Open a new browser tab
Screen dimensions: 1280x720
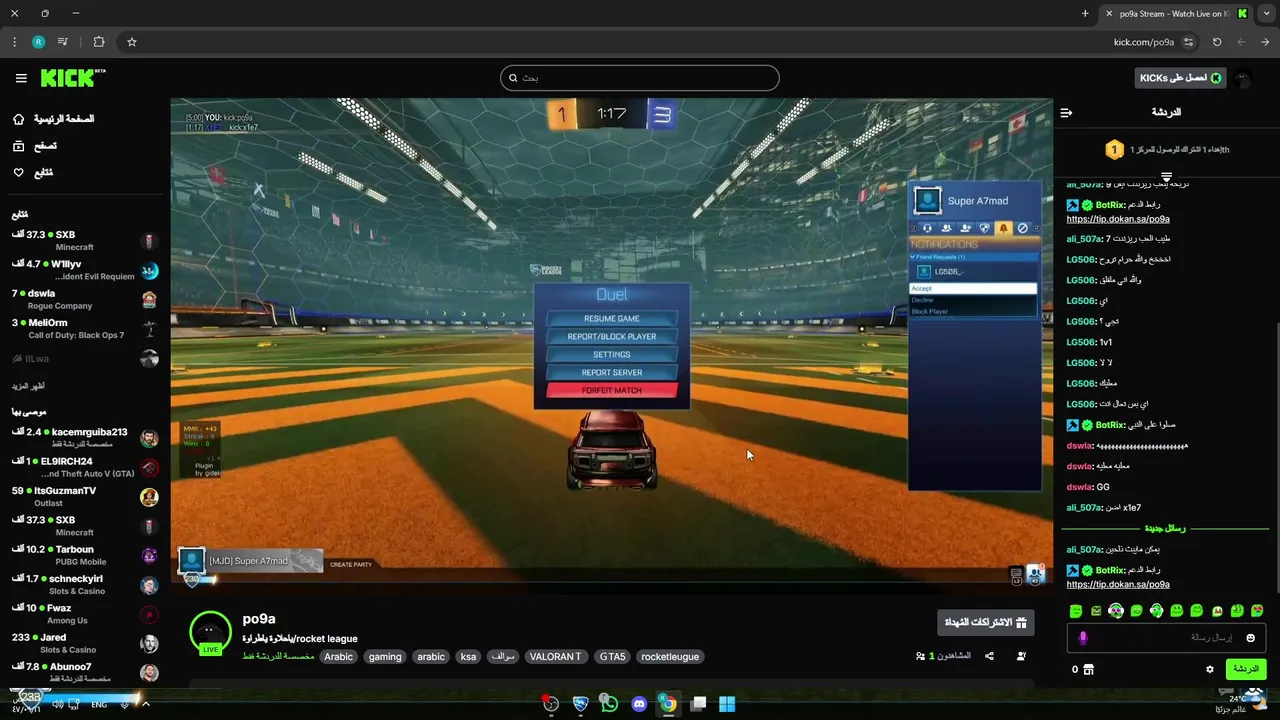tap(1085, 13)
